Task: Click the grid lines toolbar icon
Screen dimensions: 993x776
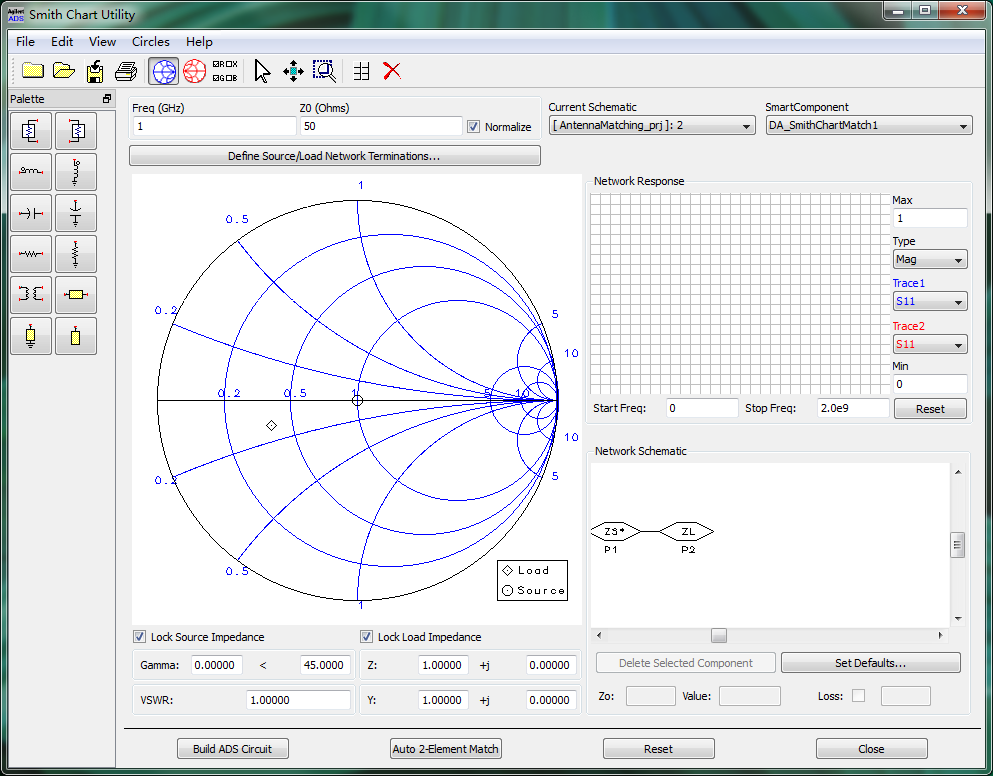Action: (x=362, y=71)
